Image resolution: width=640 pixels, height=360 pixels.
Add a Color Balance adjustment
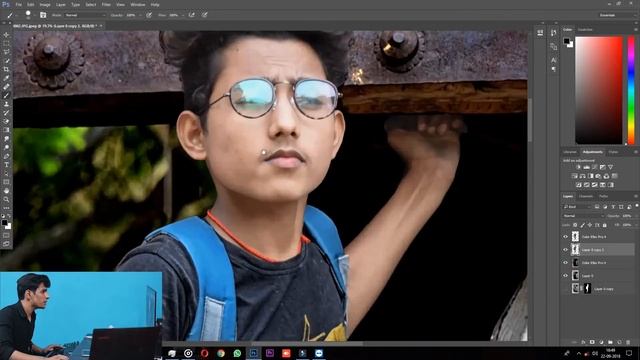pos(582,176)
